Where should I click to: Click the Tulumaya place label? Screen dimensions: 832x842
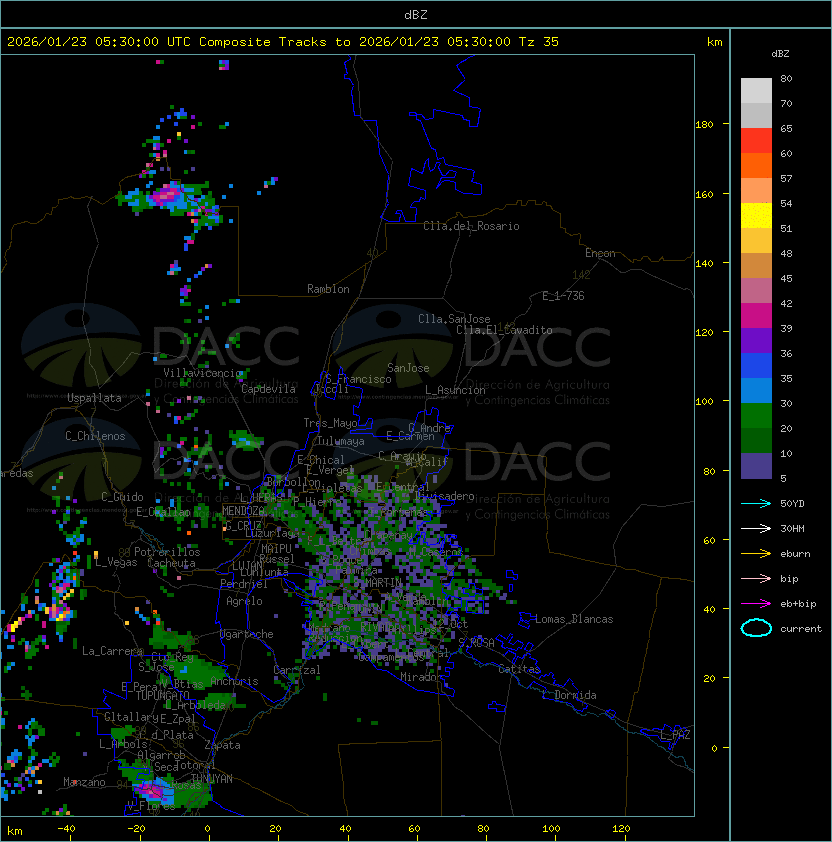341,441
